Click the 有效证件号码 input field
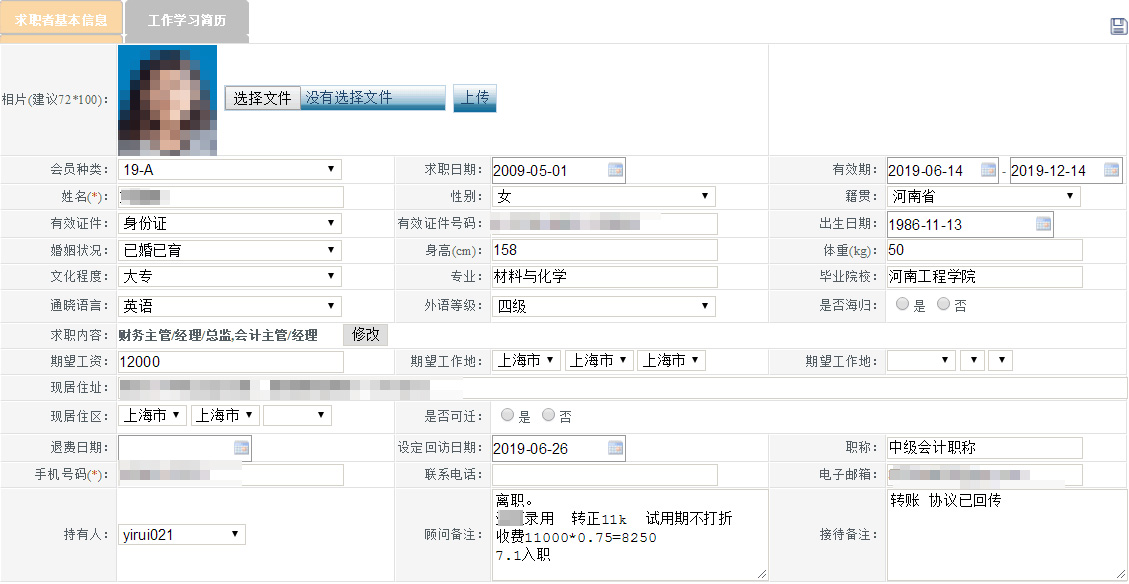This screenshot has width=1129, height=584. 605,224
